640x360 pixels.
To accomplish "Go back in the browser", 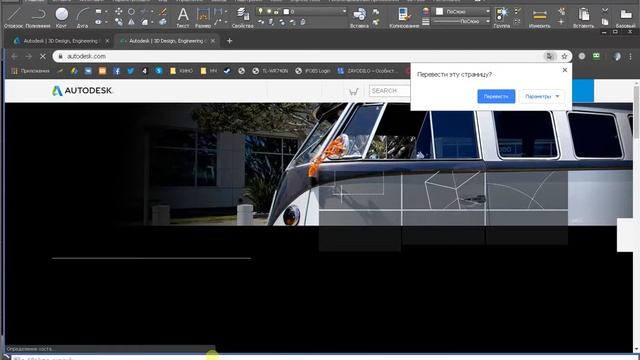I will point(14,56).
